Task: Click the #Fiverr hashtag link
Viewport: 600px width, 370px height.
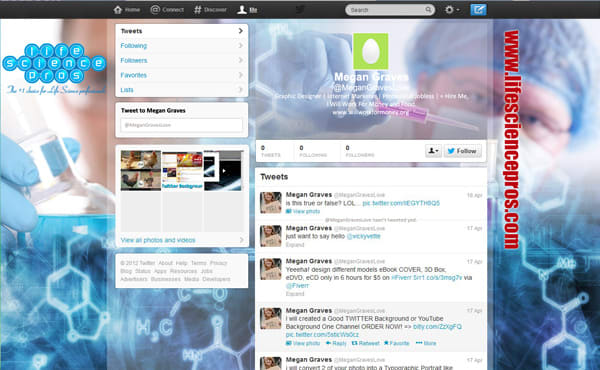Action: (x=401, y=277)
